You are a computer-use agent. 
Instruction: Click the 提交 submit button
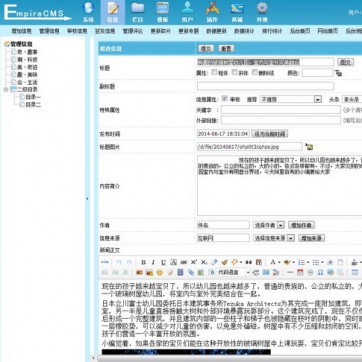click(206, 48)
